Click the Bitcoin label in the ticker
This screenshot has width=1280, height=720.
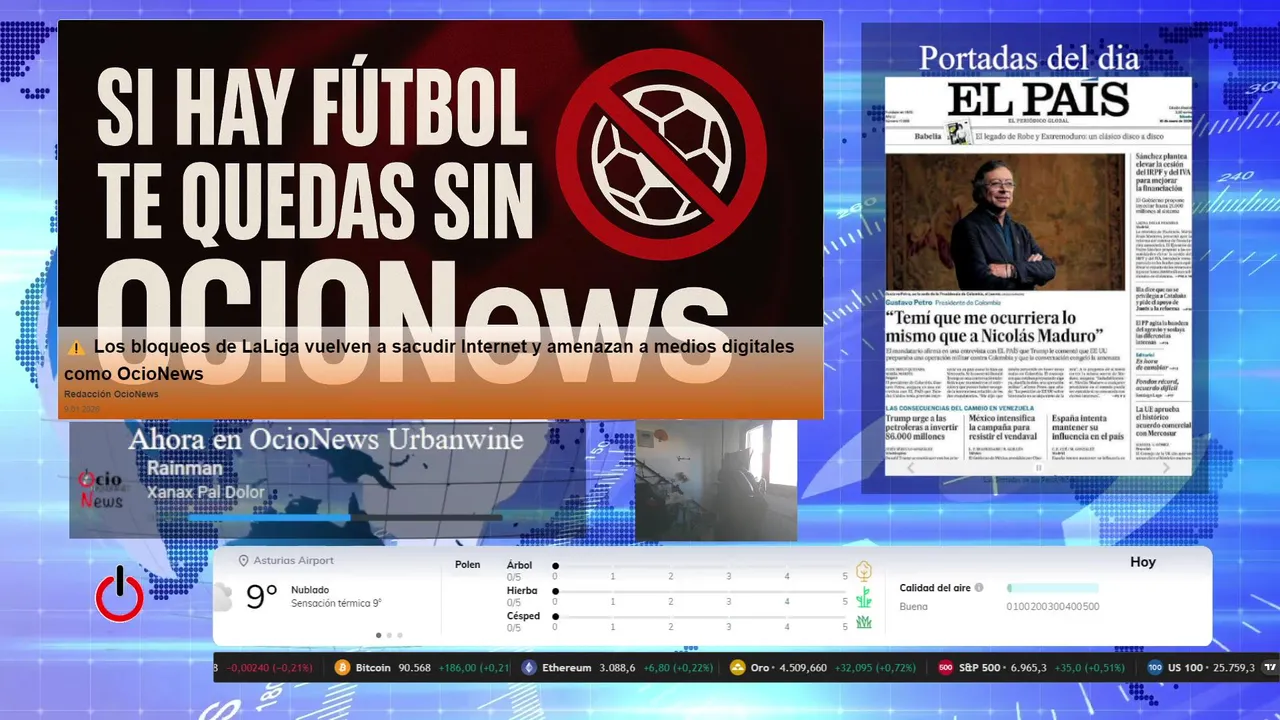click(x=373, y=668)
